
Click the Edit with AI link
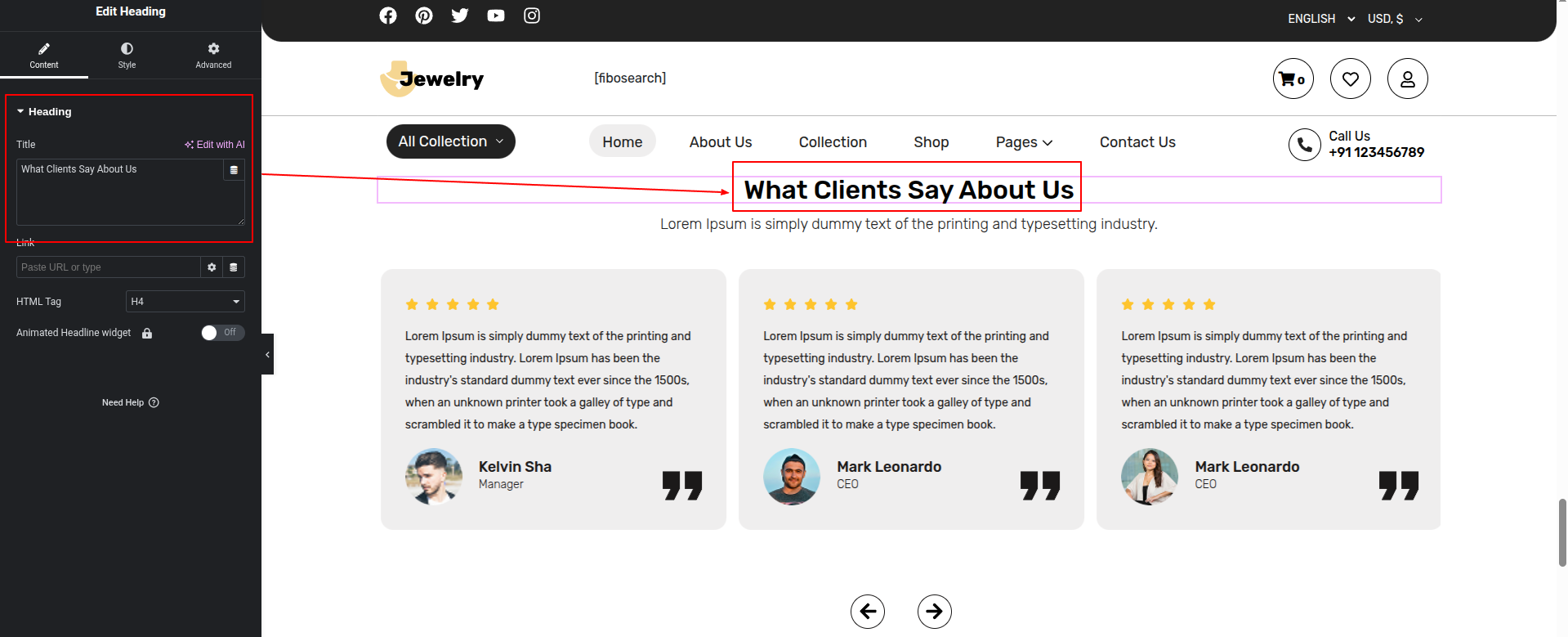tap(215, 145)
